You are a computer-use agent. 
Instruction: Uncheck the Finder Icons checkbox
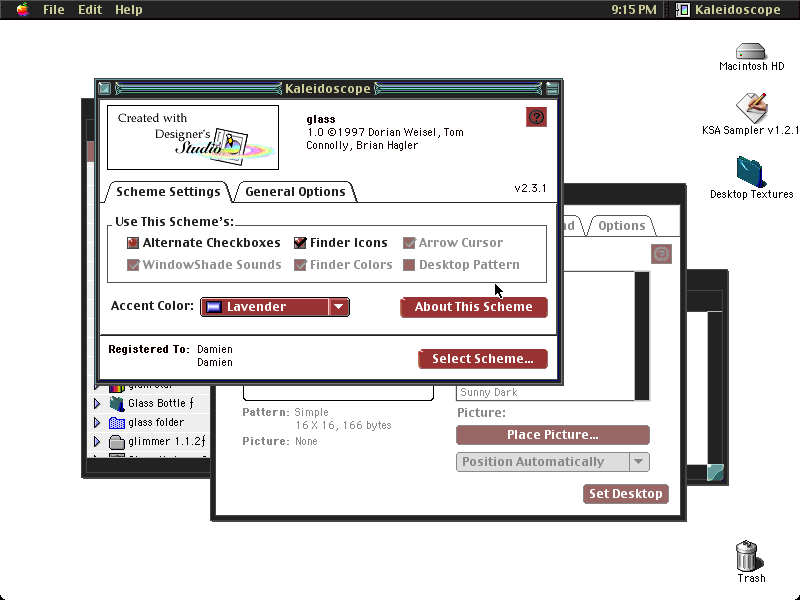click(300, 243)
